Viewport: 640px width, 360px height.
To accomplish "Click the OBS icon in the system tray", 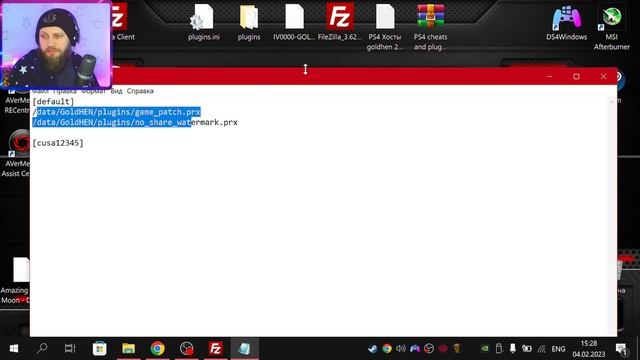I will (x=429, y=349).
